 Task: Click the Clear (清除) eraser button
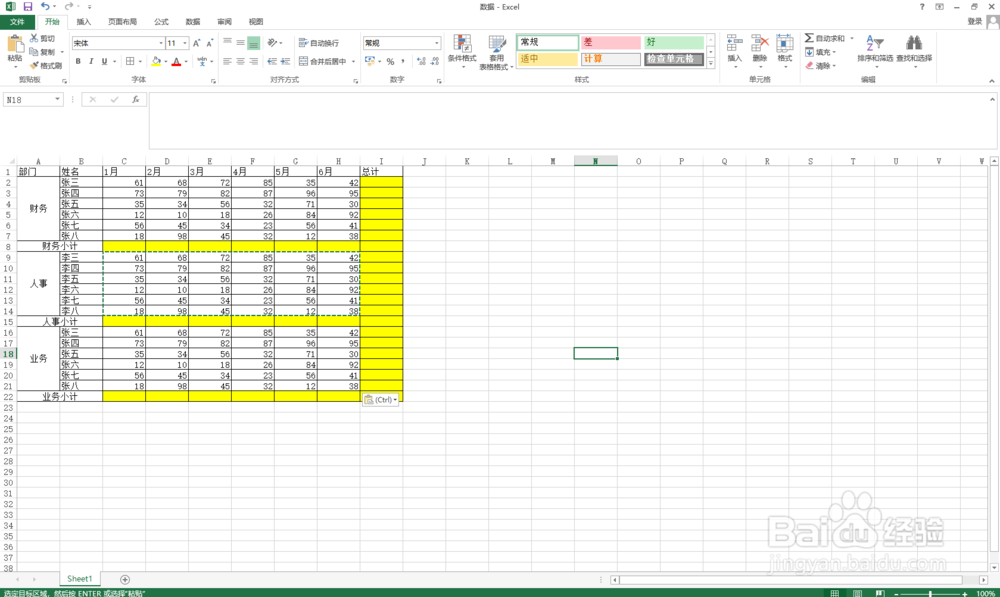820,65
